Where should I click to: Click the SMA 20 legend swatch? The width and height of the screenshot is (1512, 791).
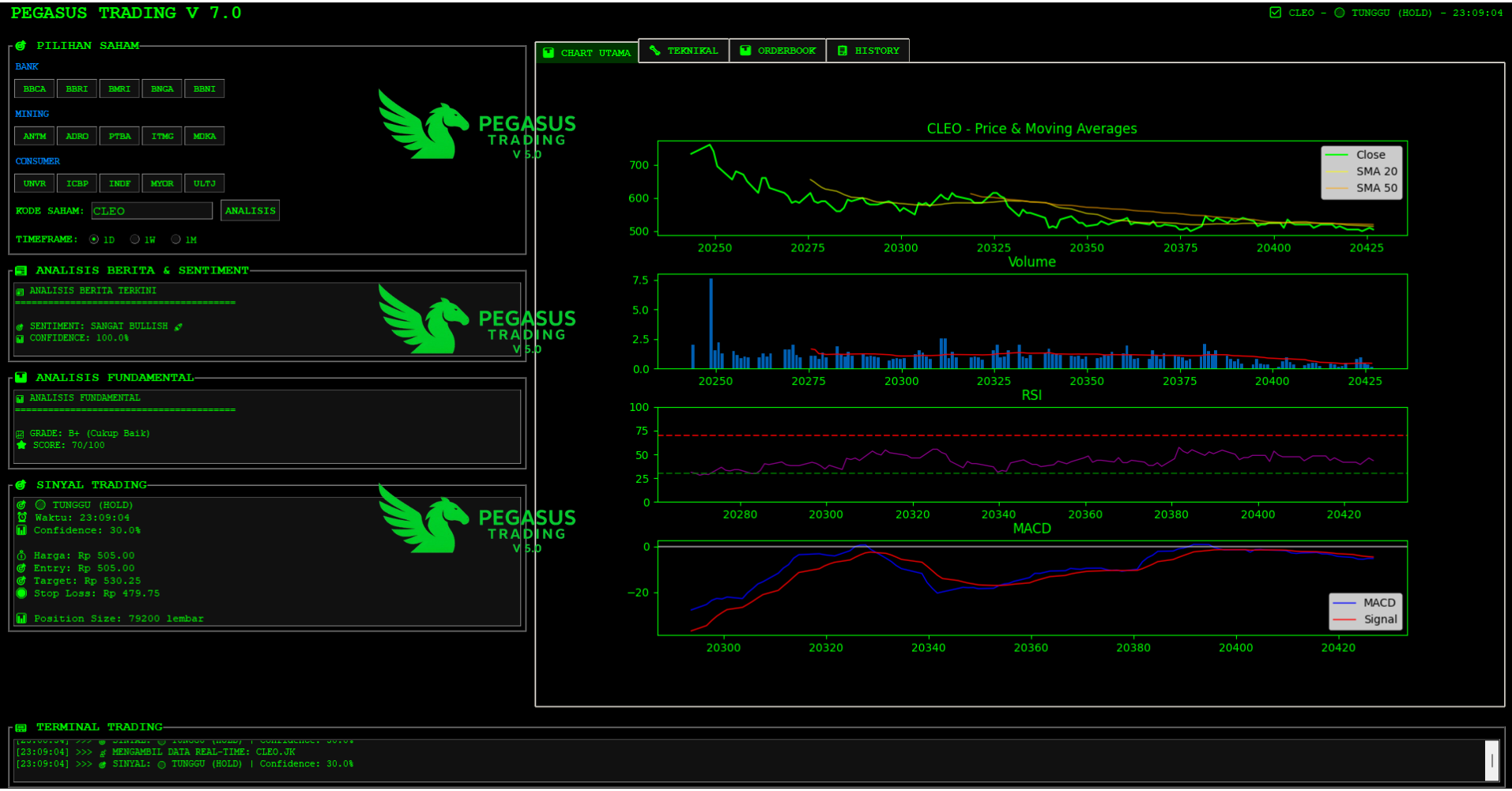click(1337, 171)
